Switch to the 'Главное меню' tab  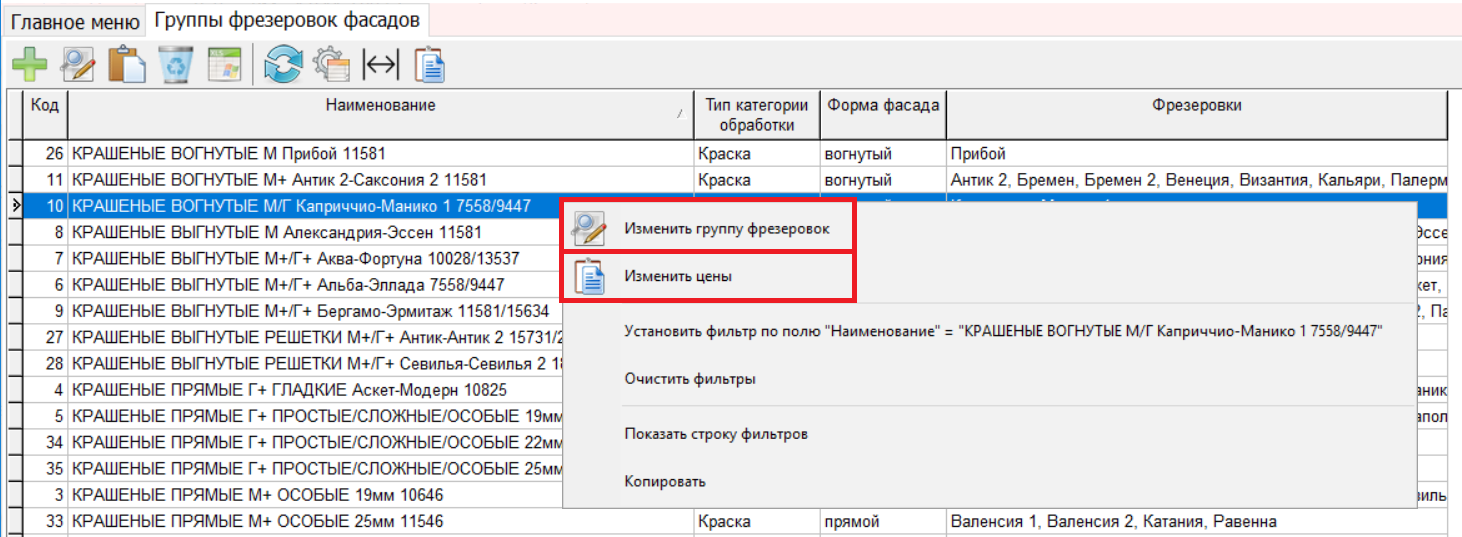coord(75,21)
